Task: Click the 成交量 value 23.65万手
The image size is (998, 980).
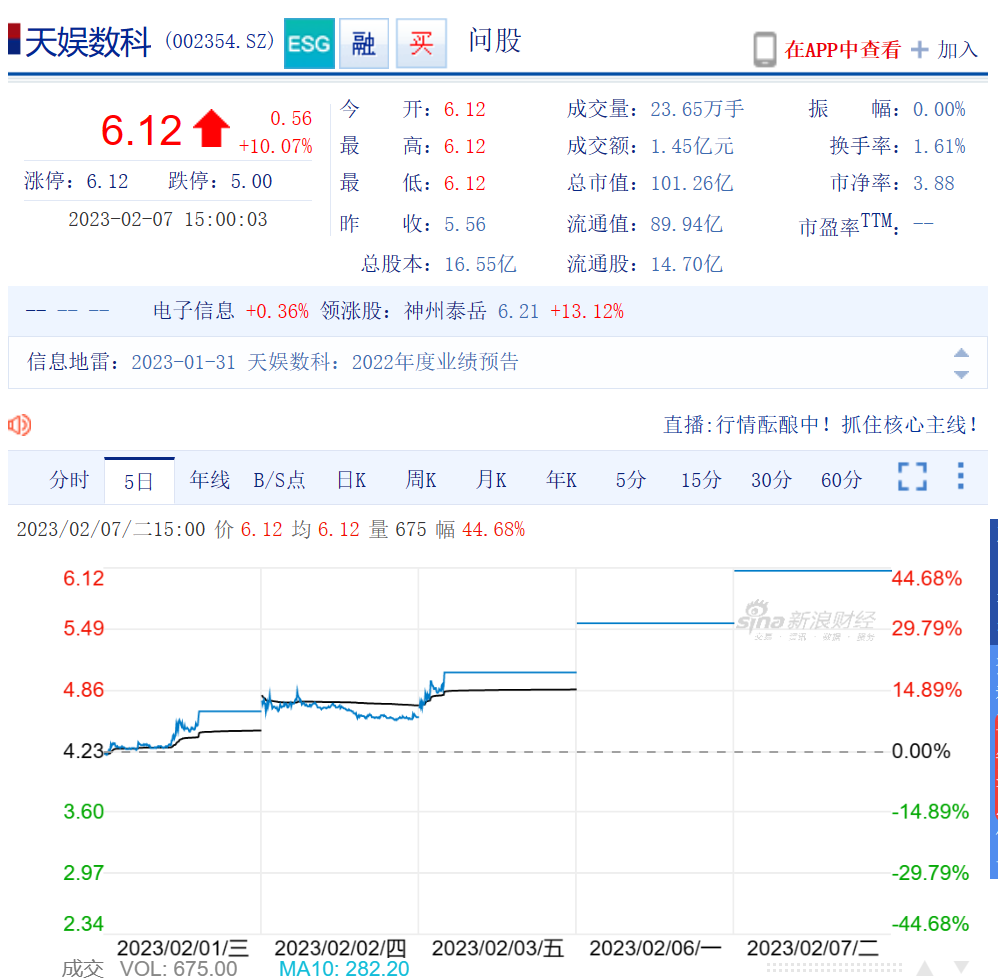Action: 697,109
